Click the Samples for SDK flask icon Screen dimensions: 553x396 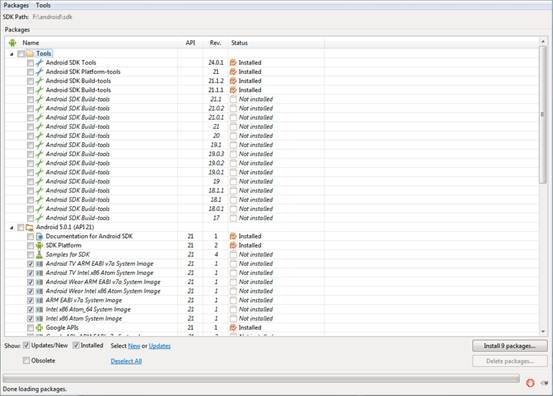(40, 255)
